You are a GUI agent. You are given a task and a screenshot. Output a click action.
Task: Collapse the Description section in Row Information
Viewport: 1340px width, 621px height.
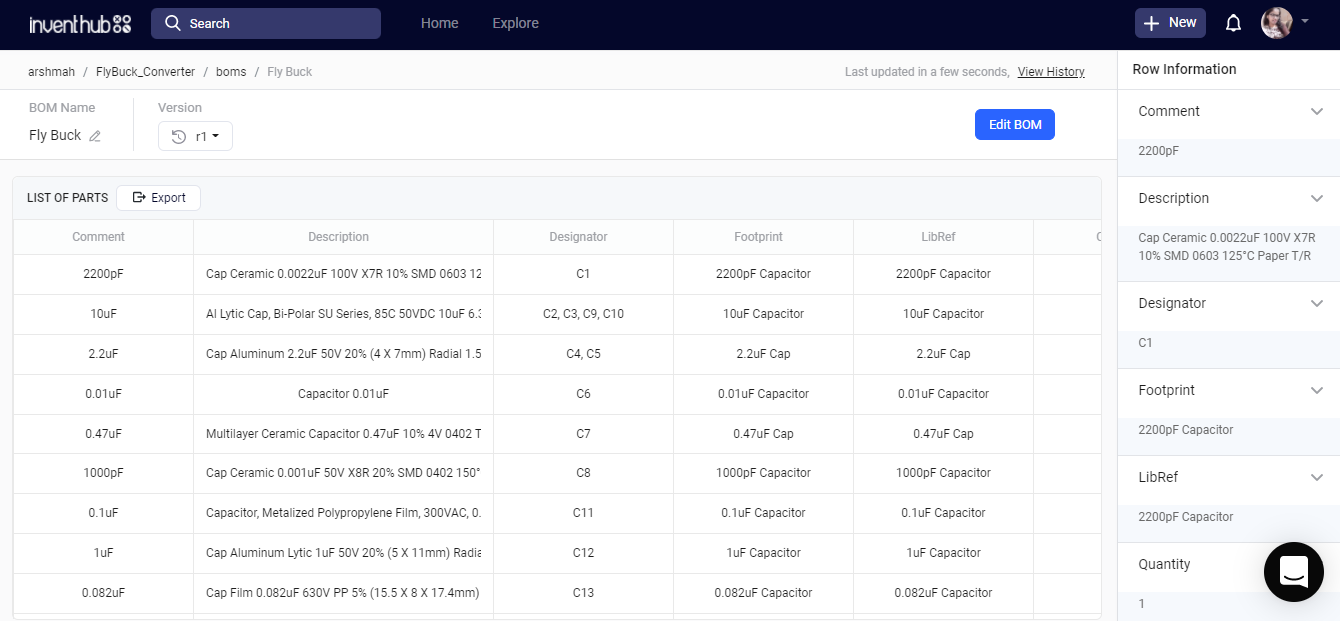1317,199
